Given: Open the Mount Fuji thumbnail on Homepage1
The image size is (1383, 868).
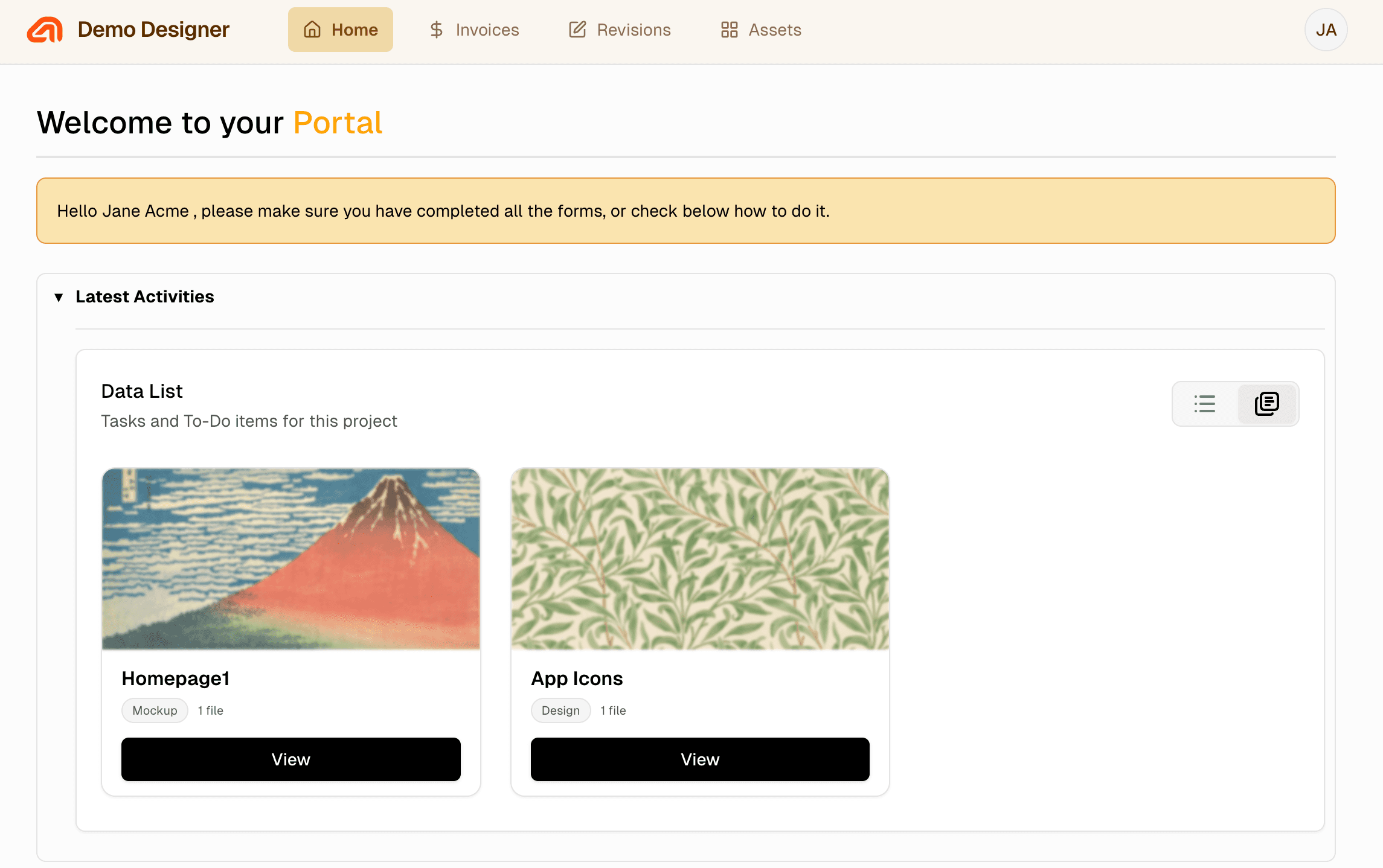Looking at the screenshot, I should click(x=290, y=560).
